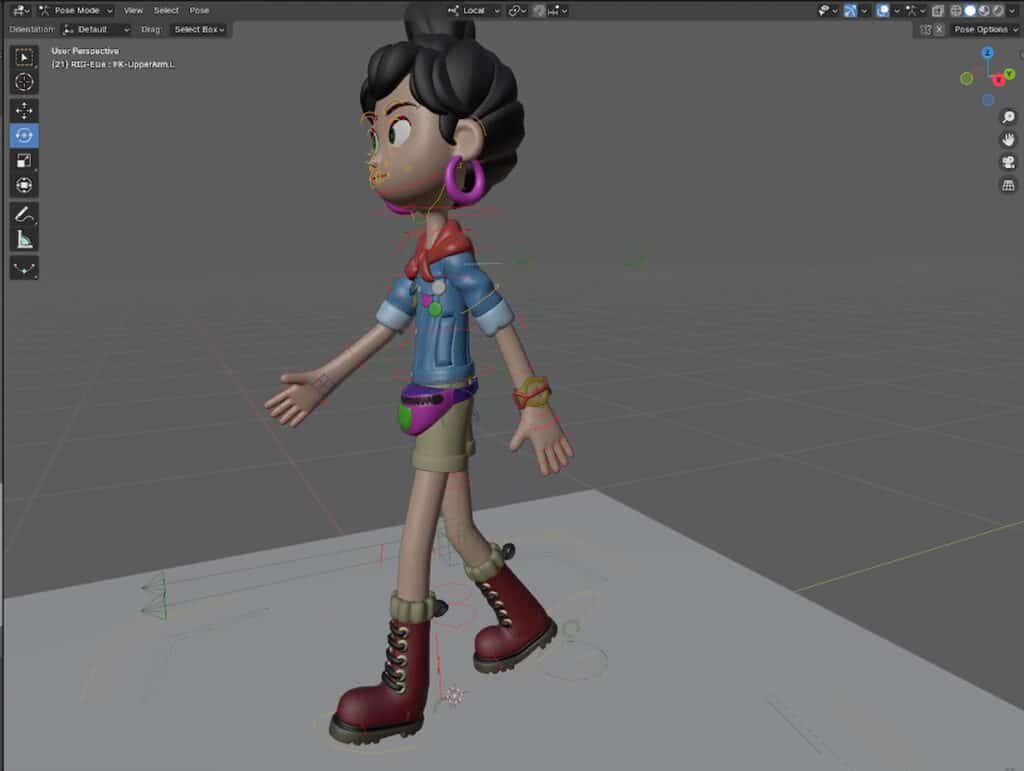Image resolution: width=1024 pixels, height=771 pixels.
Task: Open the Select menu in the header
Action: [166, 10]
